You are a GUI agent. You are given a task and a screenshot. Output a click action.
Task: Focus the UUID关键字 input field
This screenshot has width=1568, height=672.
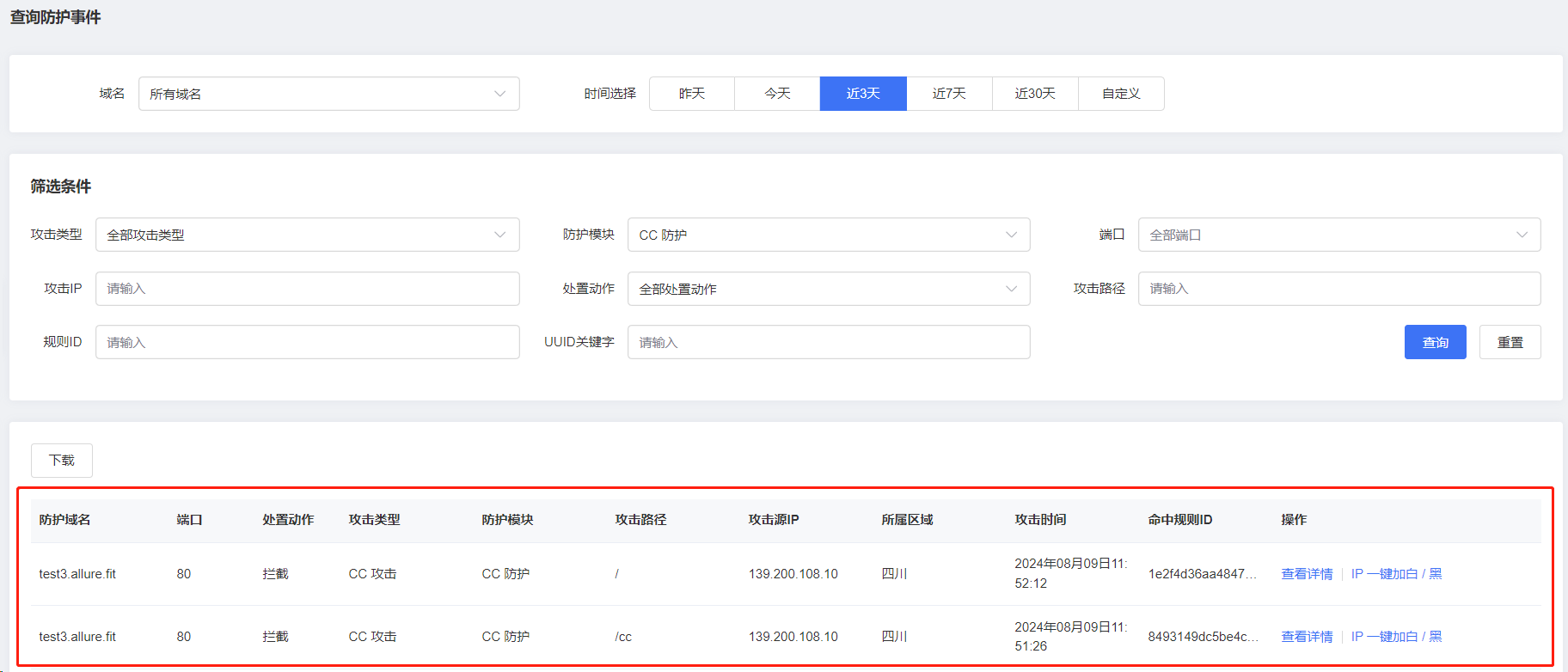[x=829, y=342]
